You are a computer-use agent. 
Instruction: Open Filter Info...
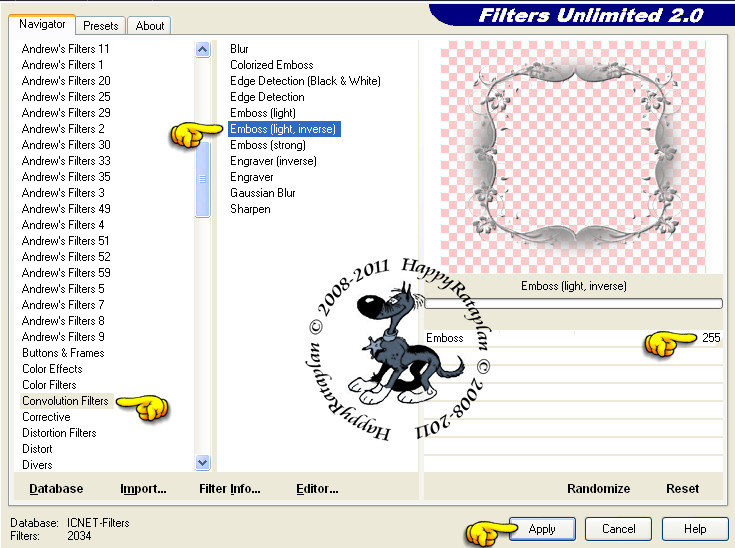(x=230, y=488)
